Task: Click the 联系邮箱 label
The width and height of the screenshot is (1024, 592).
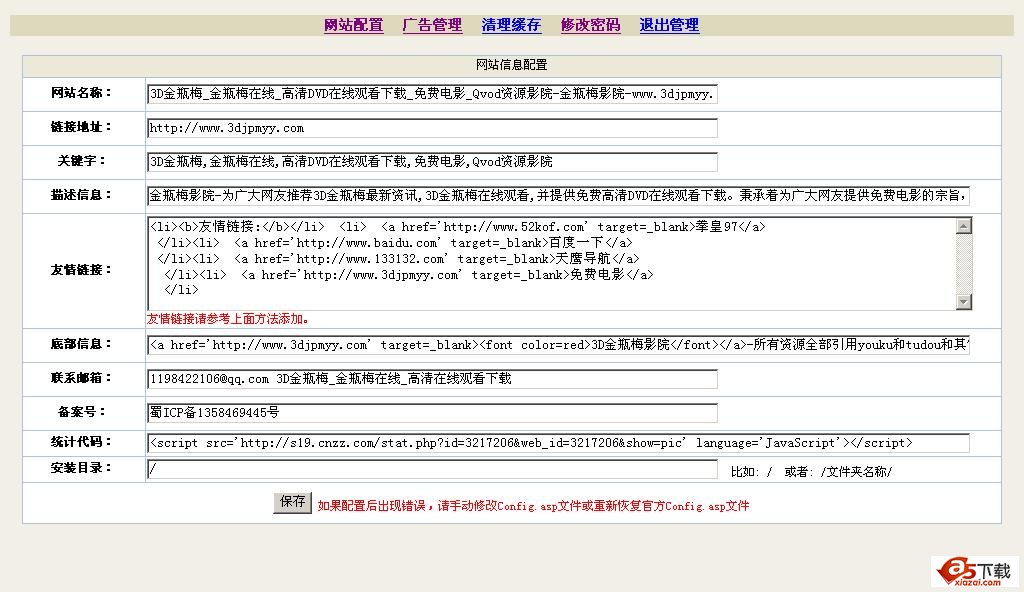Action: (x=81, y=378)
